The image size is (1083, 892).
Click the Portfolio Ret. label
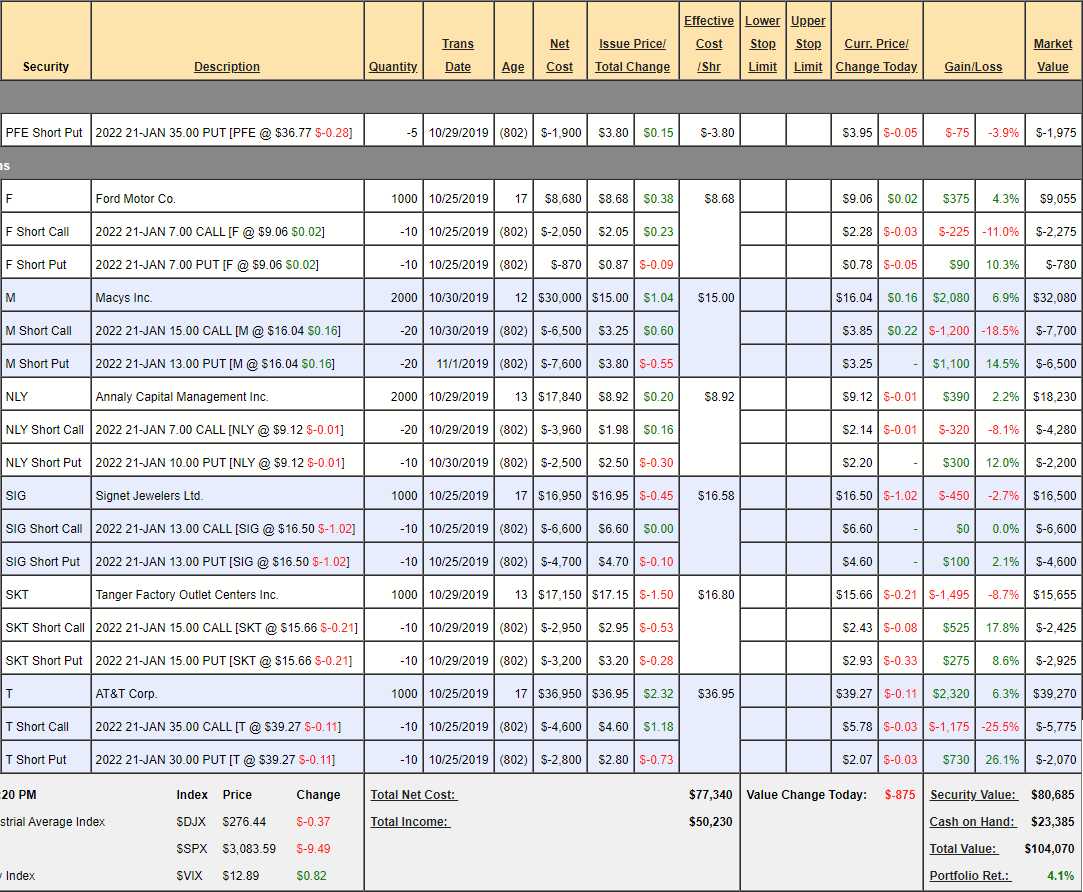(969, 876)
